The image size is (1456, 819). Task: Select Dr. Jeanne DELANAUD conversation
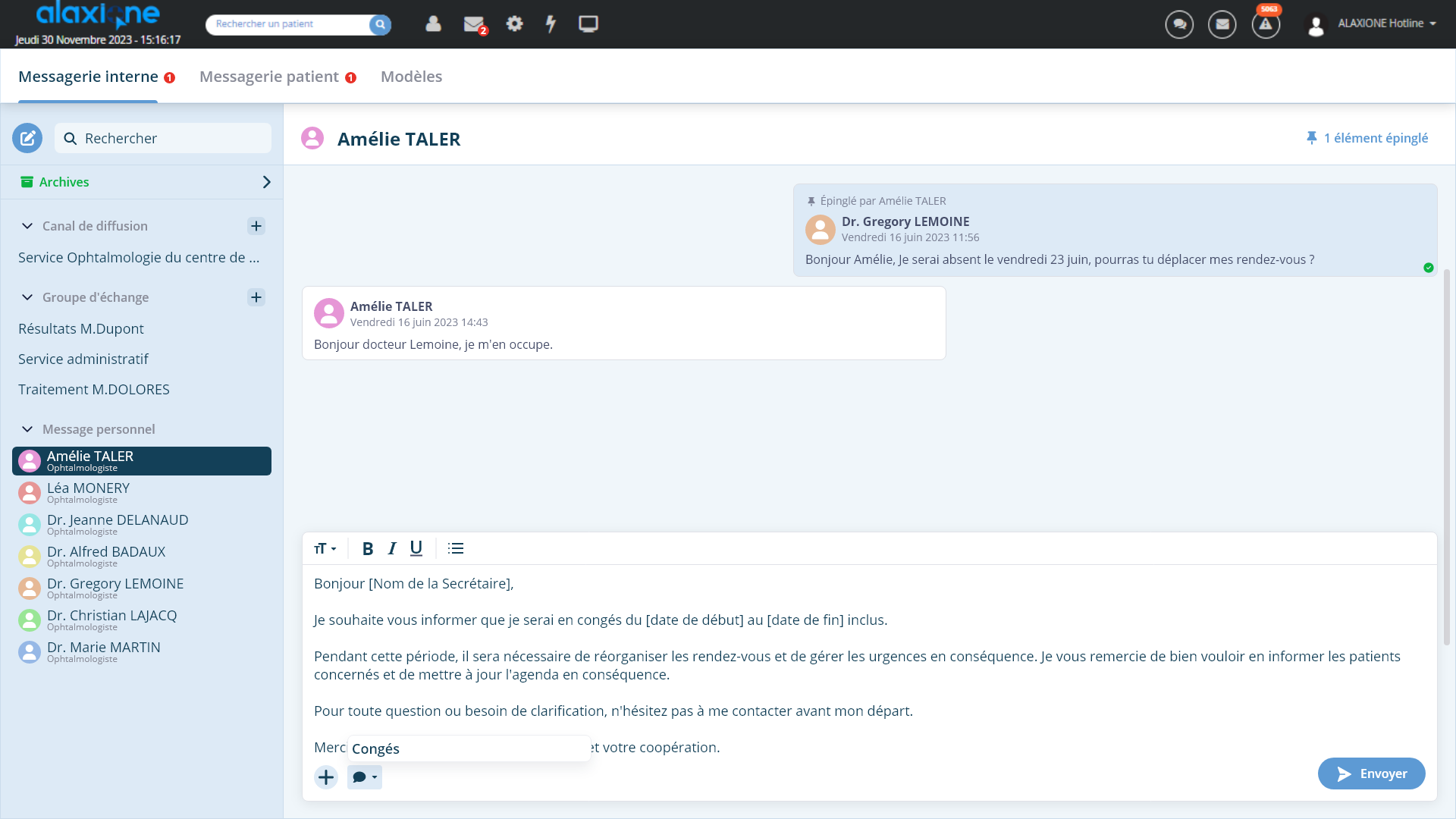click(142, 525)
